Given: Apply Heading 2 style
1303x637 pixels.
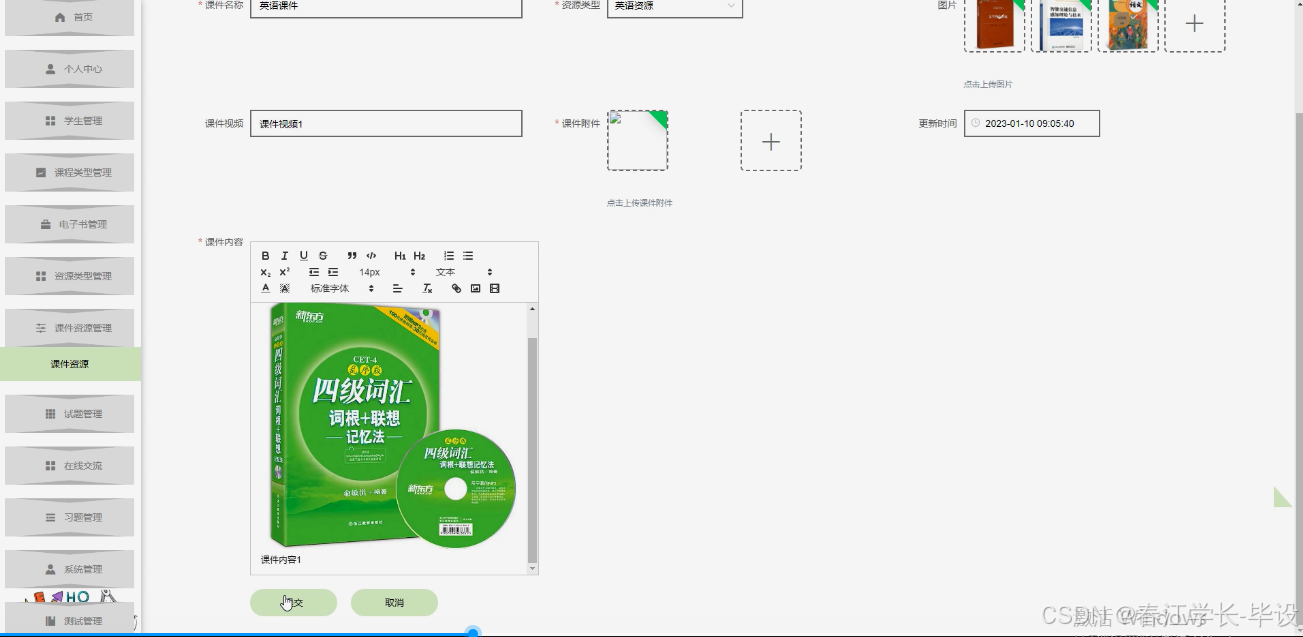Looking at the screenshot, I should pyautogui.click(x=419, y=256).
